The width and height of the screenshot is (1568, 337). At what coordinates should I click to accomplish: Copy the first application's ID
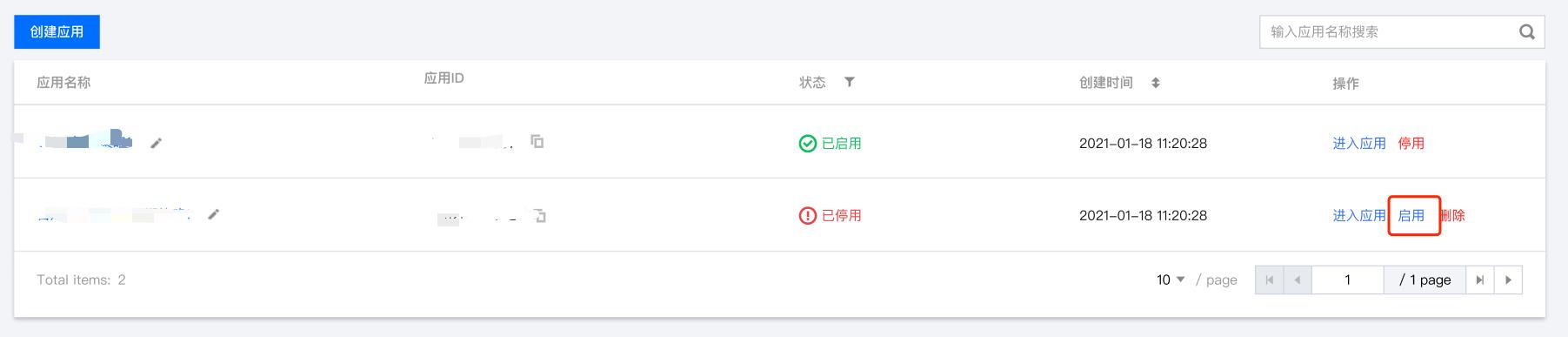pyautogui.click(x=537, y=141)
